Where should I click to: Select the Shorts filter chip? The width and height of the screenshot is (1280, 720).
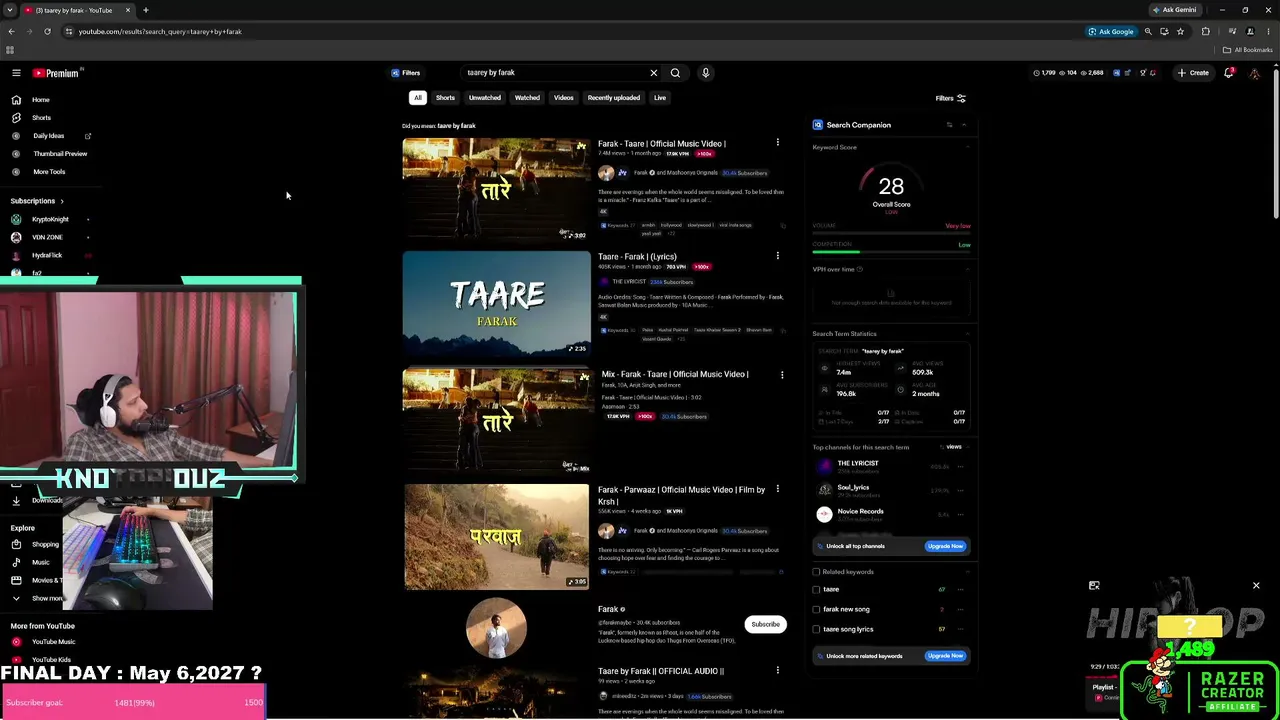click(x=445, y=98)
